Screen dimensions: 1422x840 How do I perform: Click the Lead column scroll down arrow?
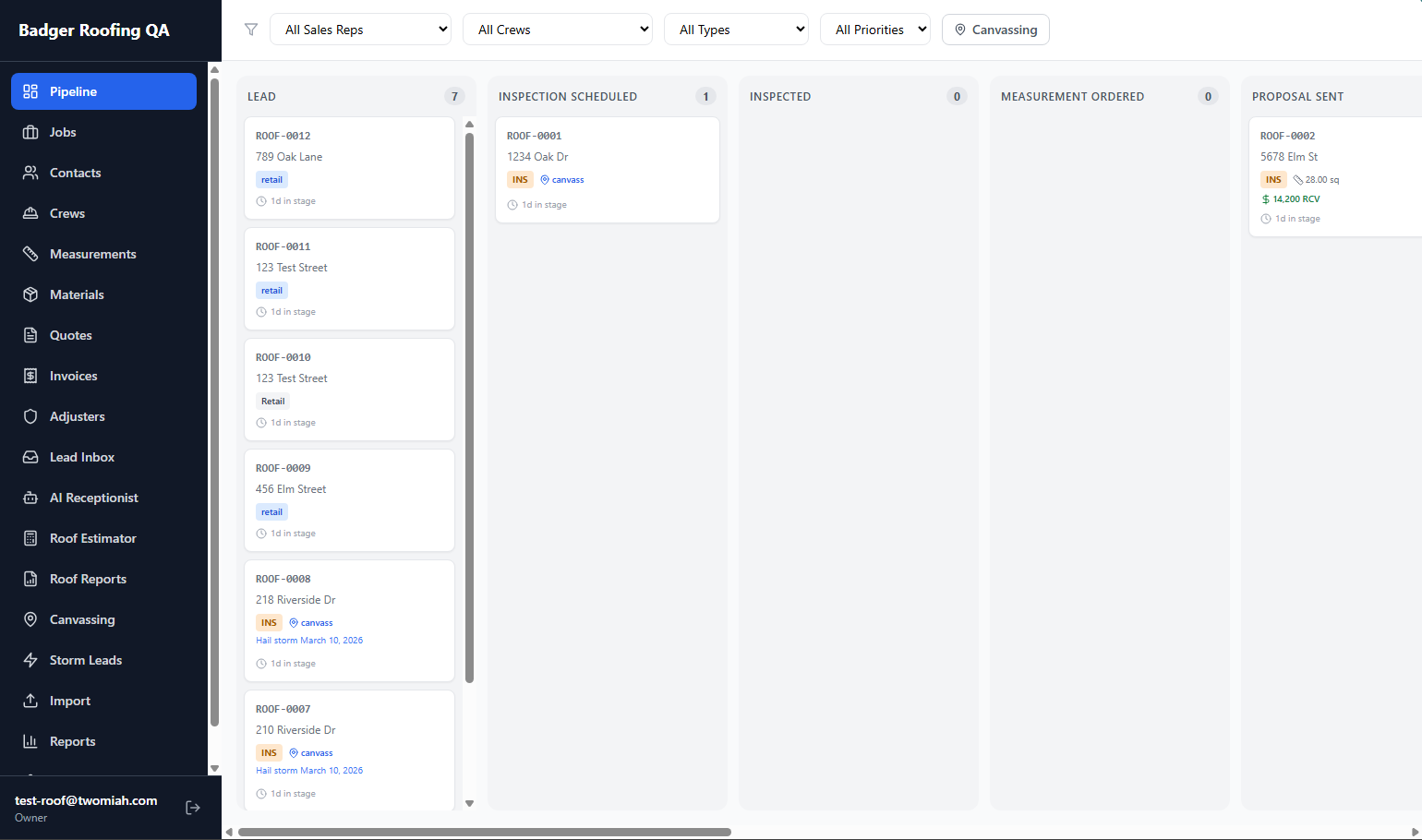(469, 803)
